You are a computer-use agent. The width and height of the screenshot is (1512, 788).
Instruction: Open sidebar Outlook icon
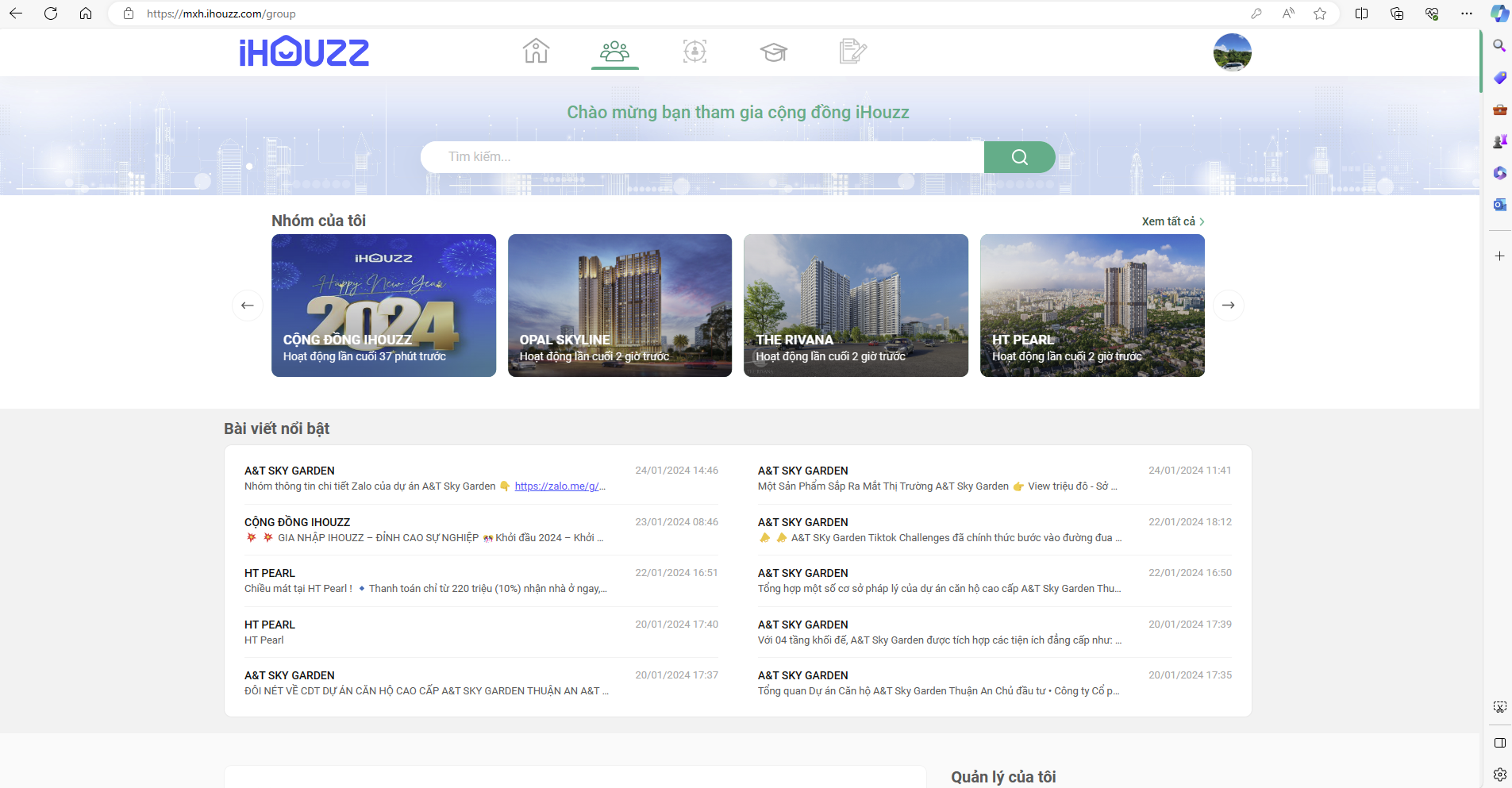tap(1499, 205)
